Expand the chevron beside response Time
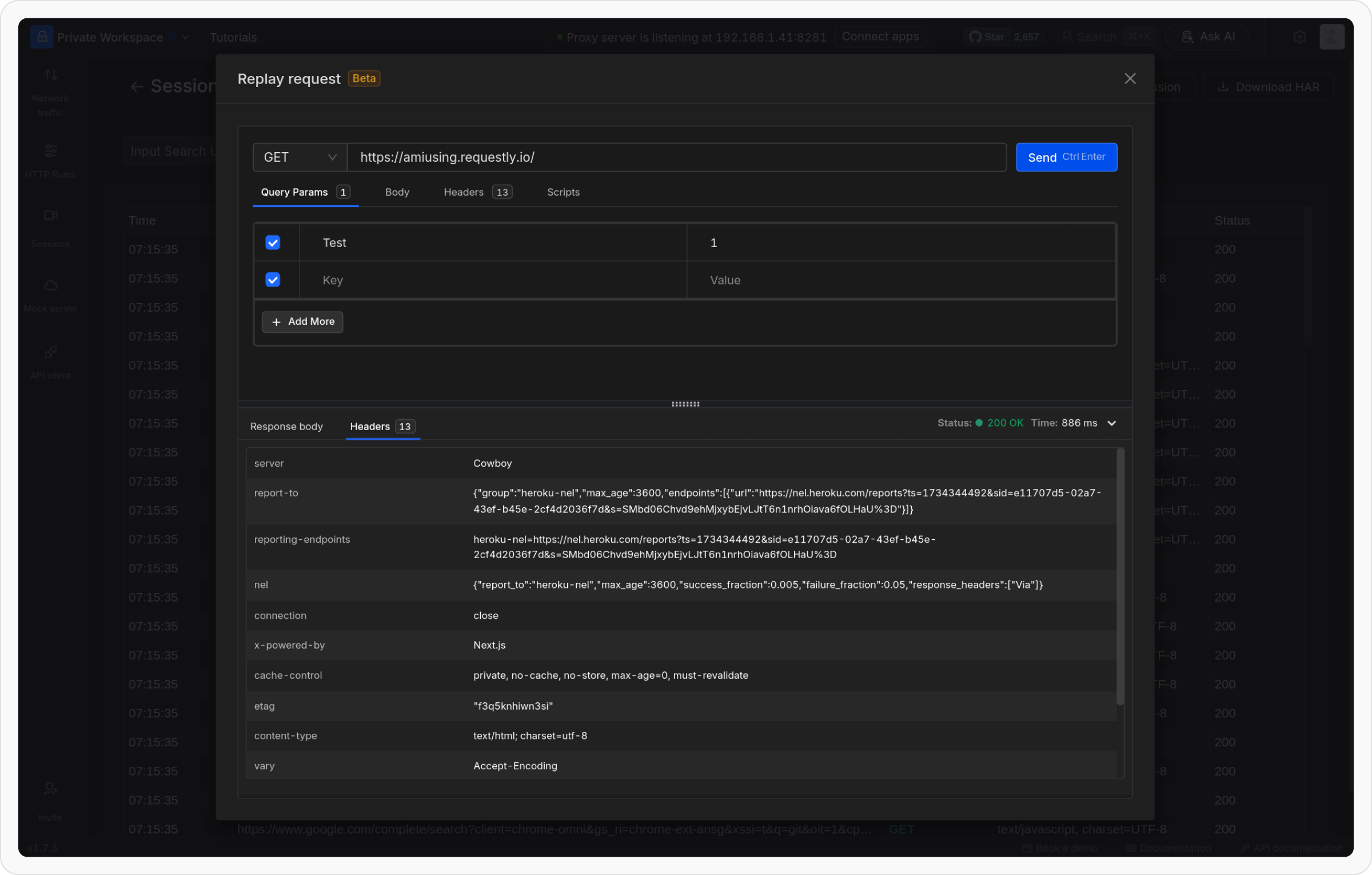Viewport: 1372px width, 875px height. [x=1112, y=424]
